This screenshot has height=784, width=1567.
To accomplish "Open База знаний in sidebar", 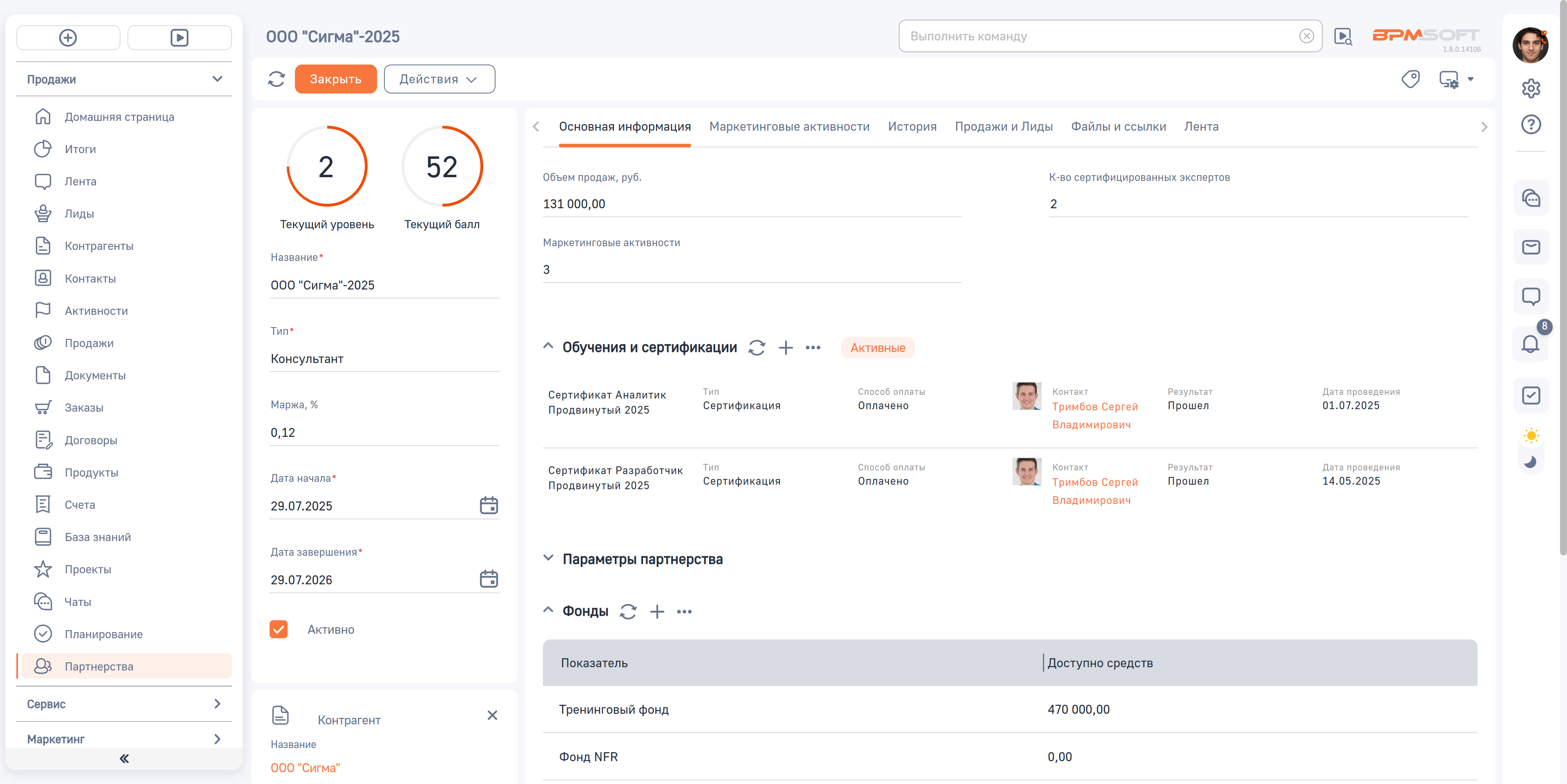I will coord(97,537).
